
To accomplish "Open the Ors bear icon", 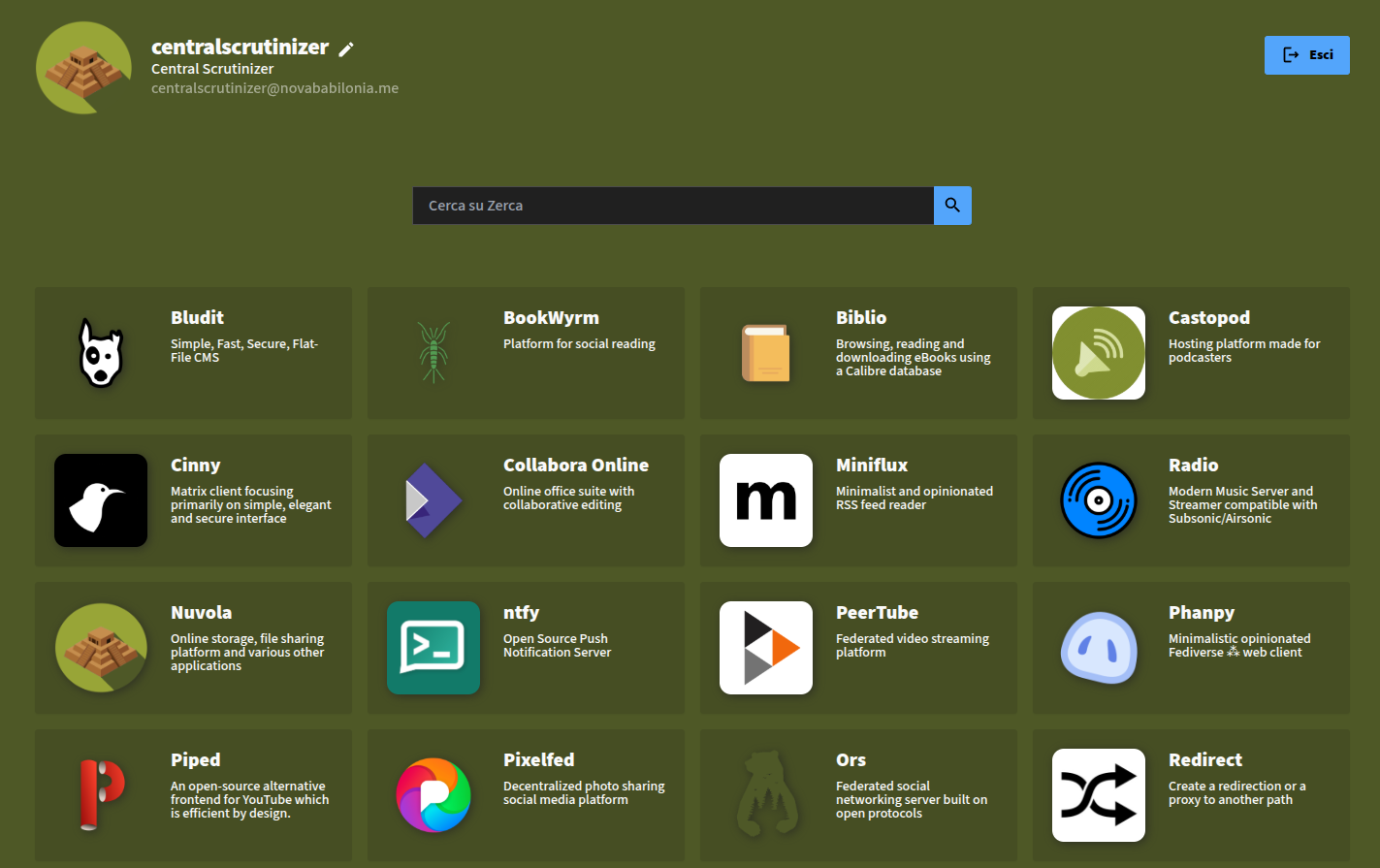I will [766, 795].
